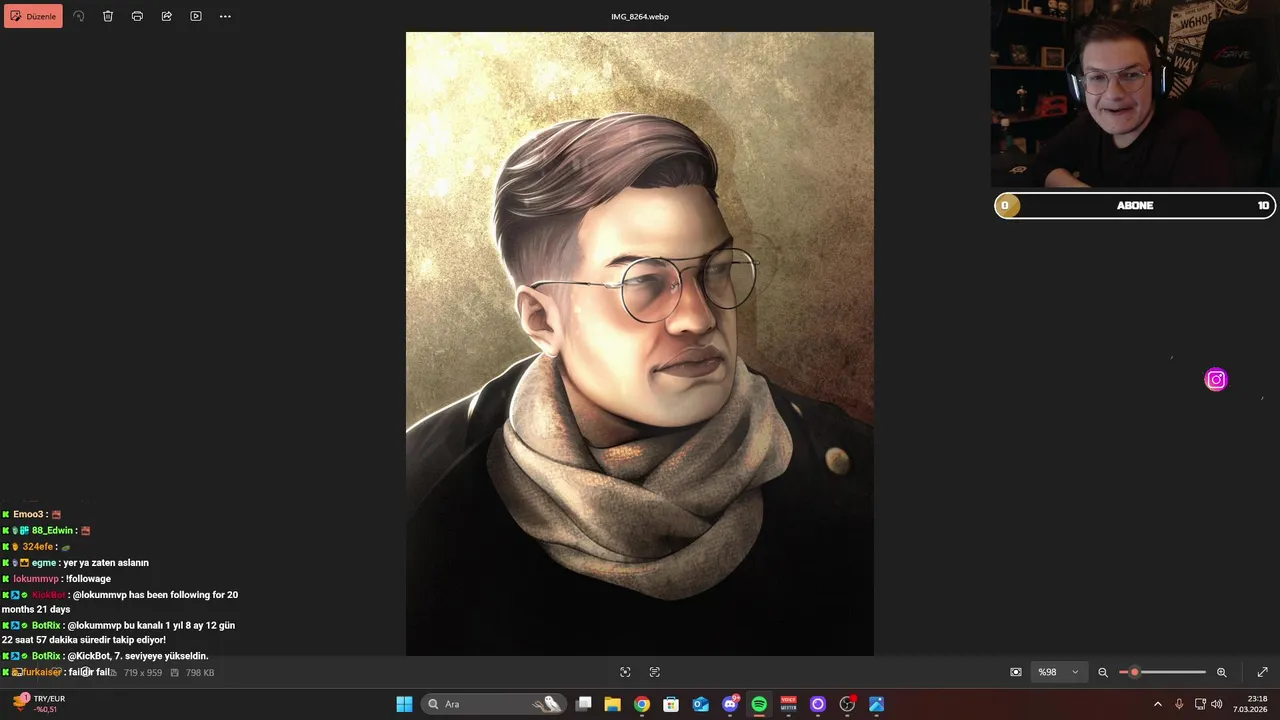Open Outlook from the taskbar

click(x=701, y=704)
